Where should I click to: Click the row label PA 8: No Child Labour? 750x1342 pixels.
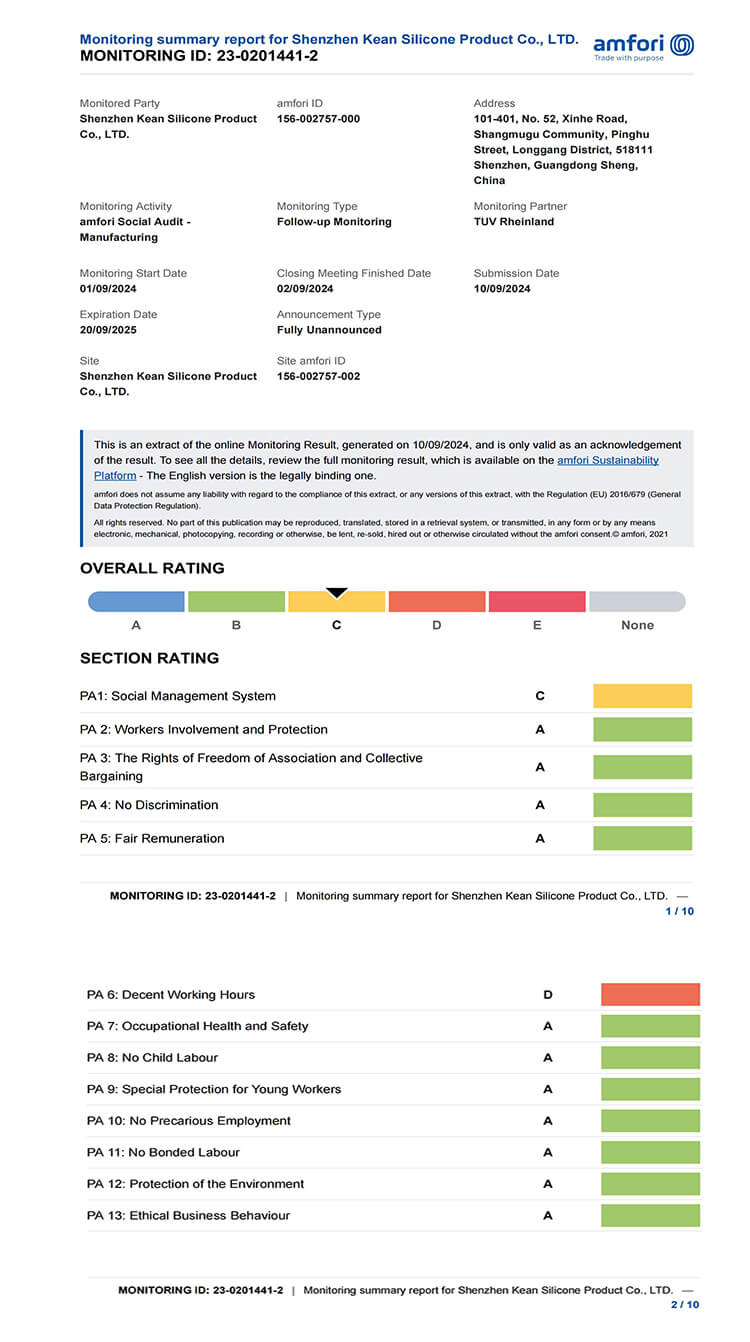152,1057
